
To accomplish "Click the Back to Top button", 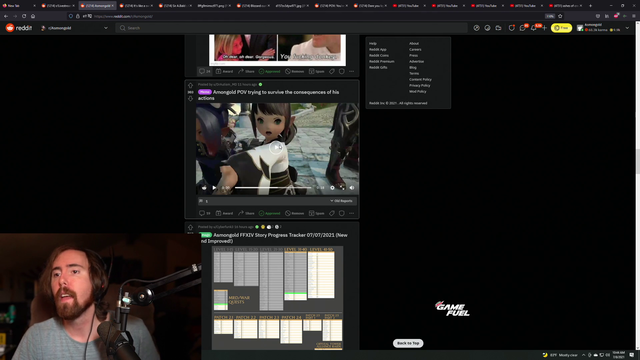I will [x=408, y=343].
